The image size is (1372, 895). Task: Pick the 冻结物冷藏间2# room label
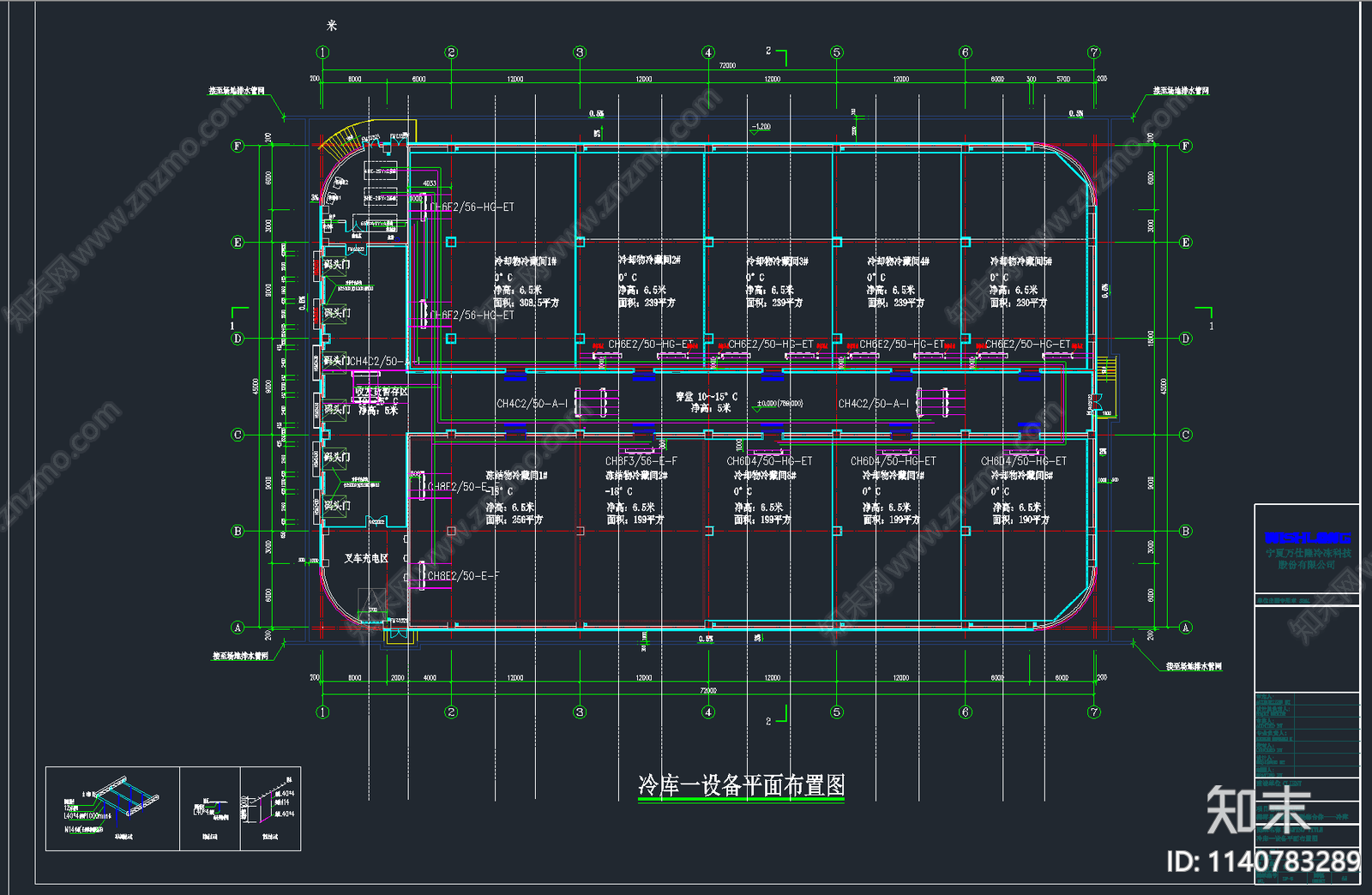(636, 475)
